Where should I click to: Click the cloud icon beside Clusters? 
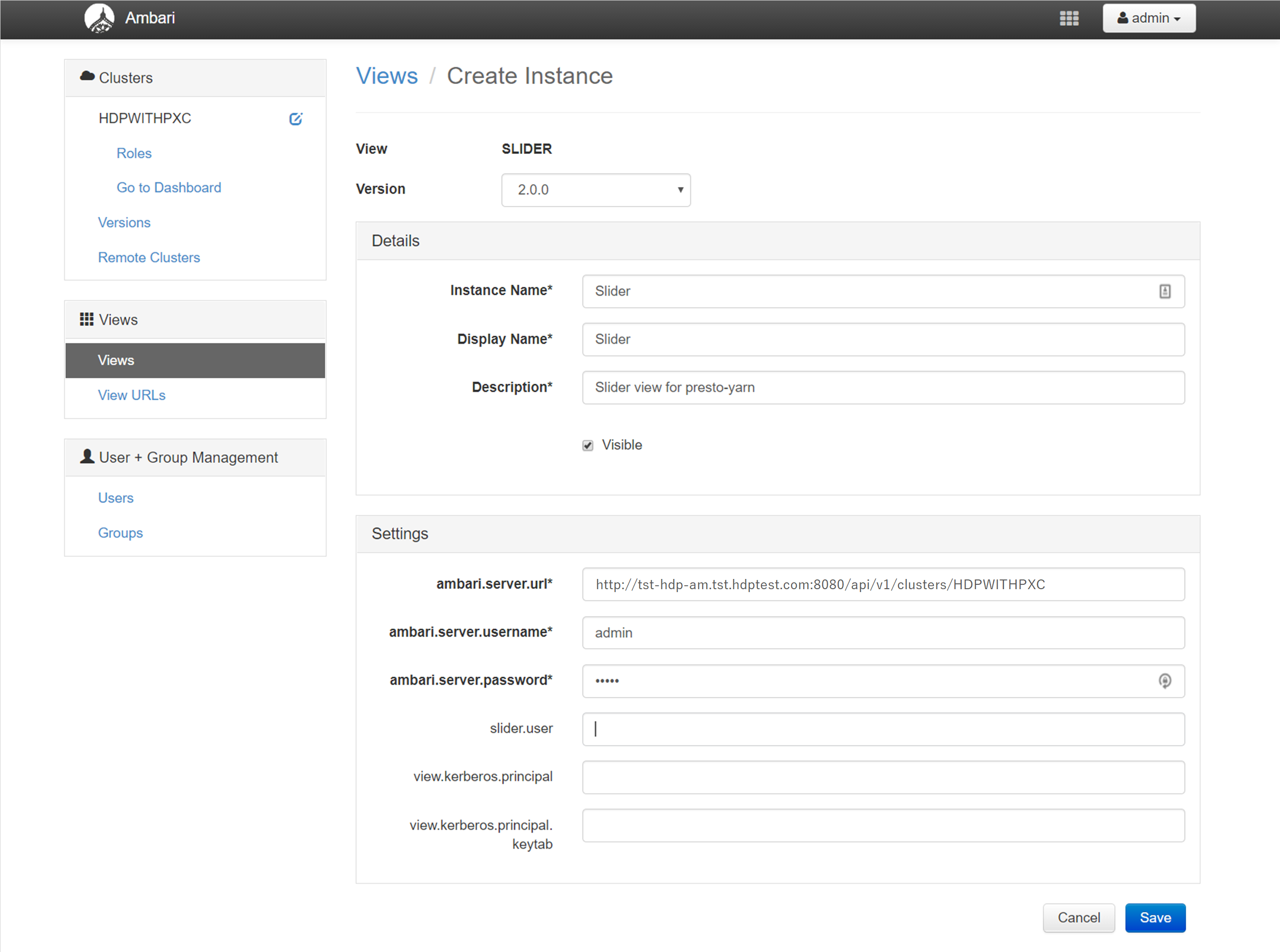(87, 77)
